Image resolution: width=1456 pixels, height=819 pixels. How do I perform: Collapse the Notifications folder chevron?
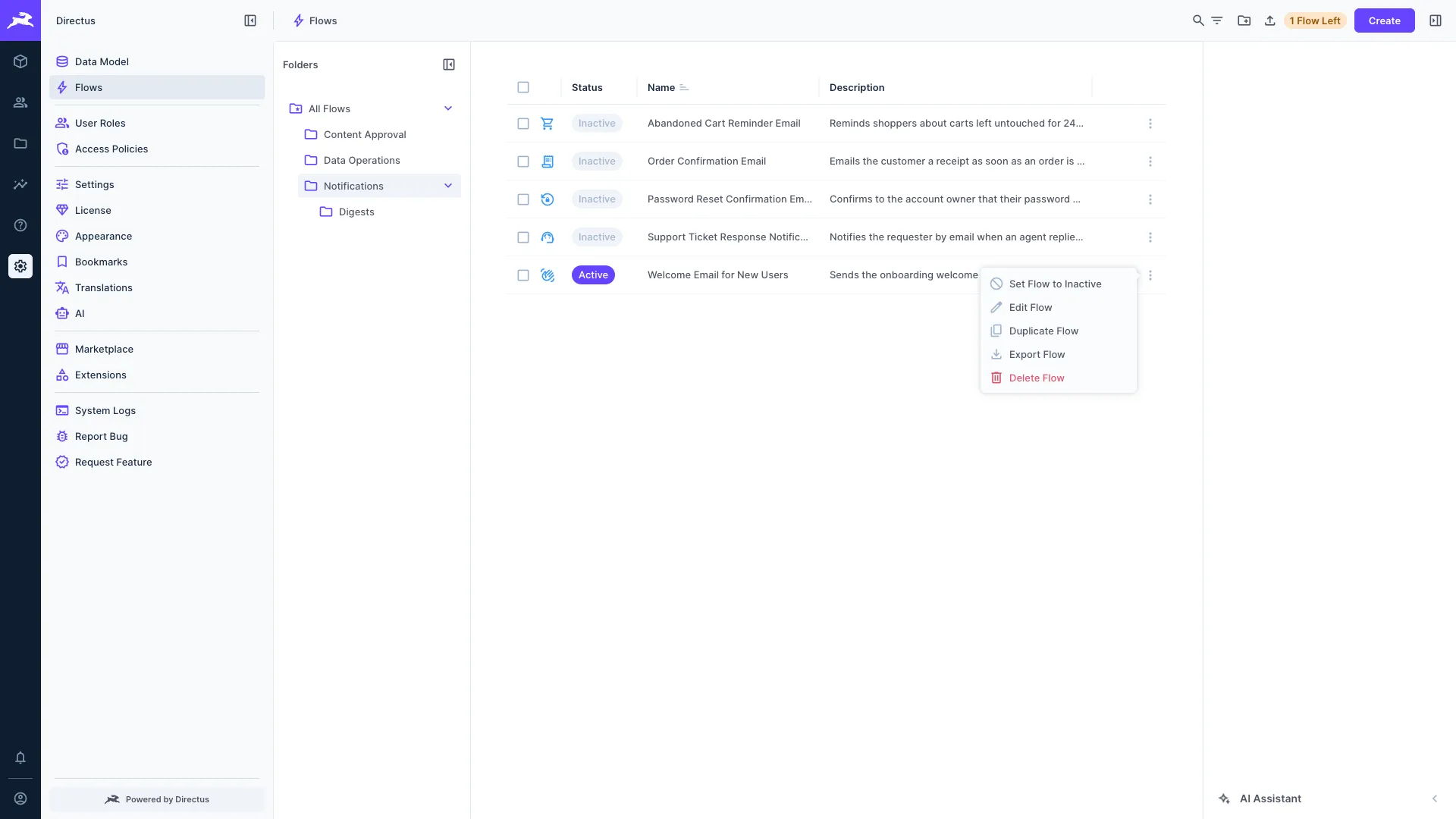click(448, 186)
